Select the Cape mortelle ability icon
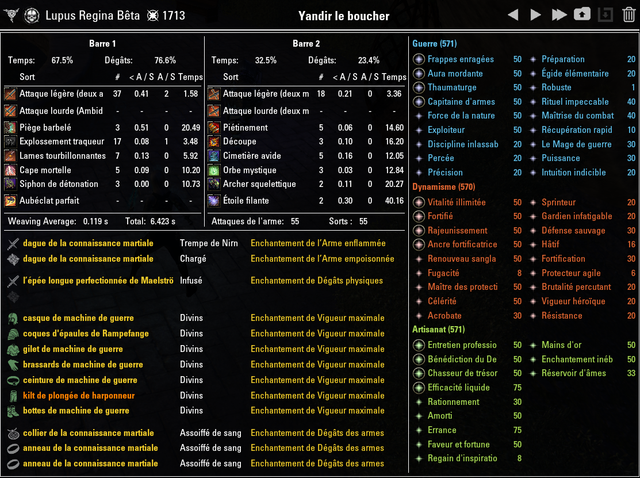The width and height of the screenshot is (640, 478). point(10,170)
